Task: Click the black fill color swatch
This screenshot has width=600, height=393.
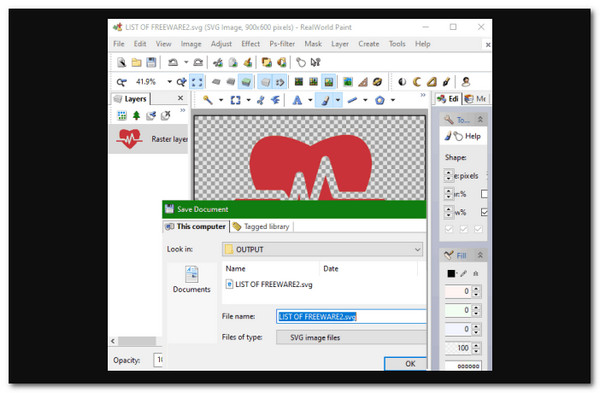Action: point(451,273)
